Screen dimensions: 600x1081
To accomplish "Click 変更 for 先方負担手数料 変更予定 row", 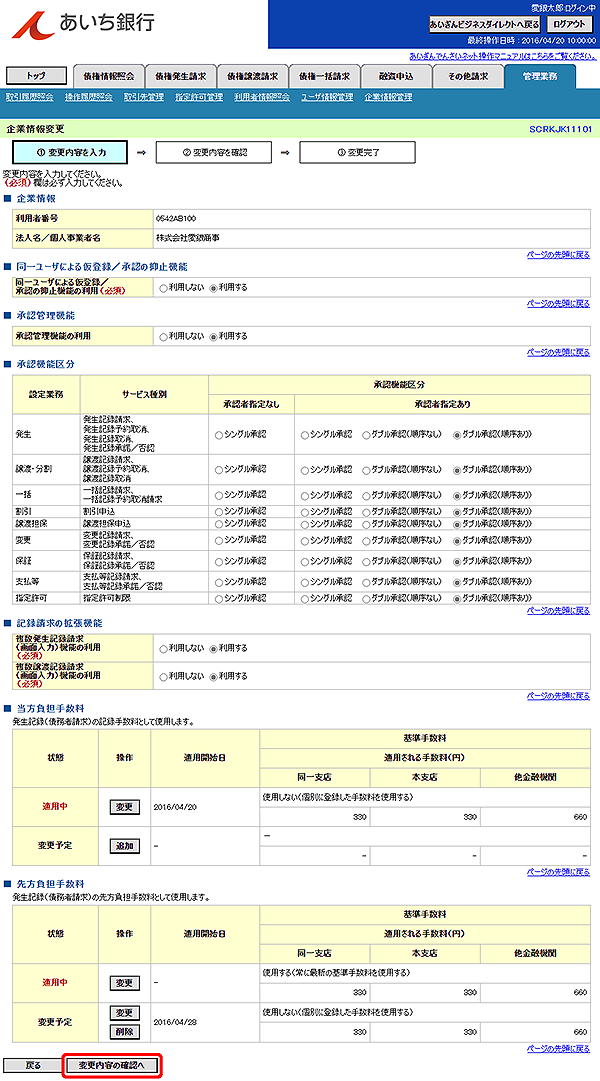I will (125, 1013).
